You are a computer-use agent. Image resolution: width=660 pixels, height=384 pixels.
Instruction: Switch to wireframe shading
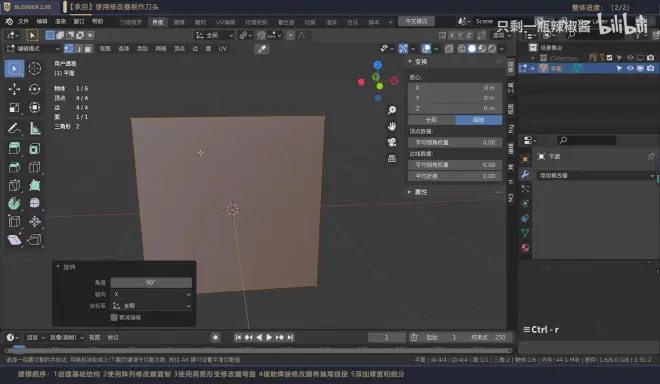click(462, 49)
